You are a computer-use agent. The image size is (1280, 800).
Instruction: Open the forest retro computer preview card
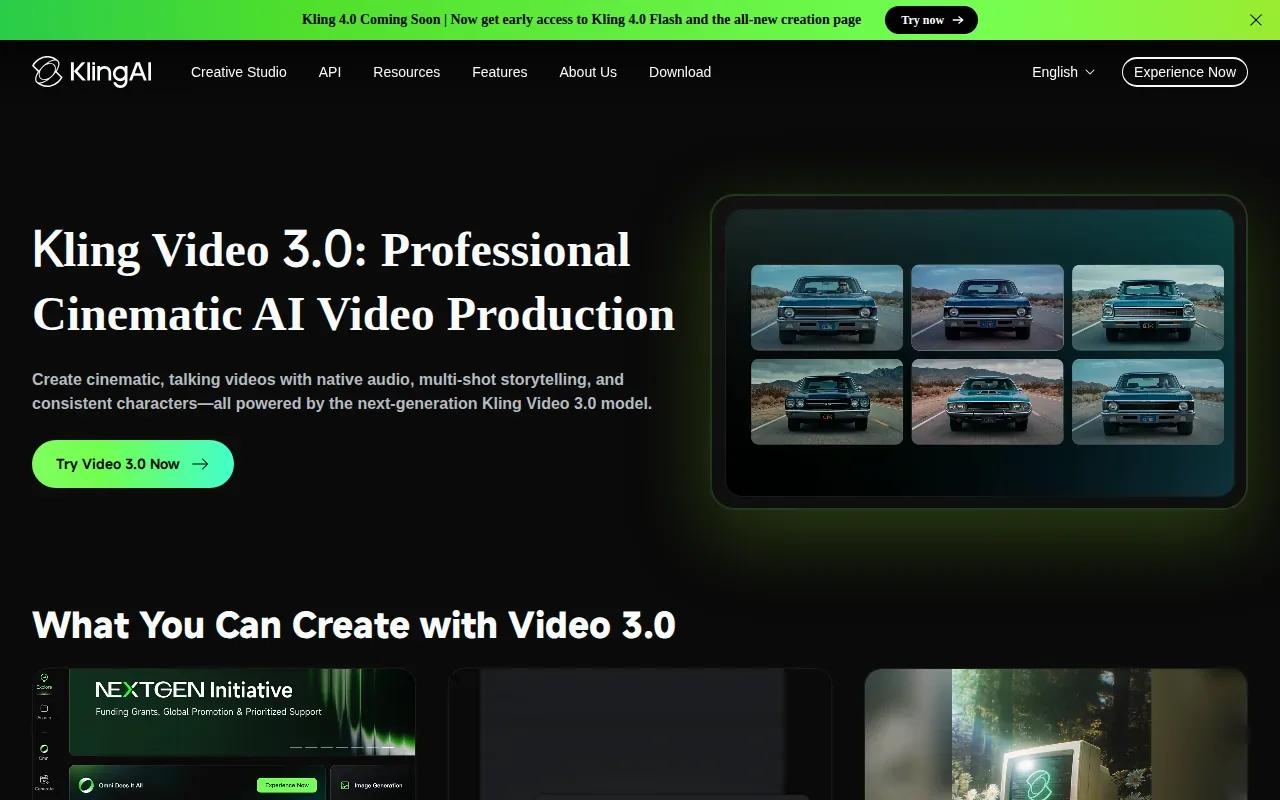1056,734
